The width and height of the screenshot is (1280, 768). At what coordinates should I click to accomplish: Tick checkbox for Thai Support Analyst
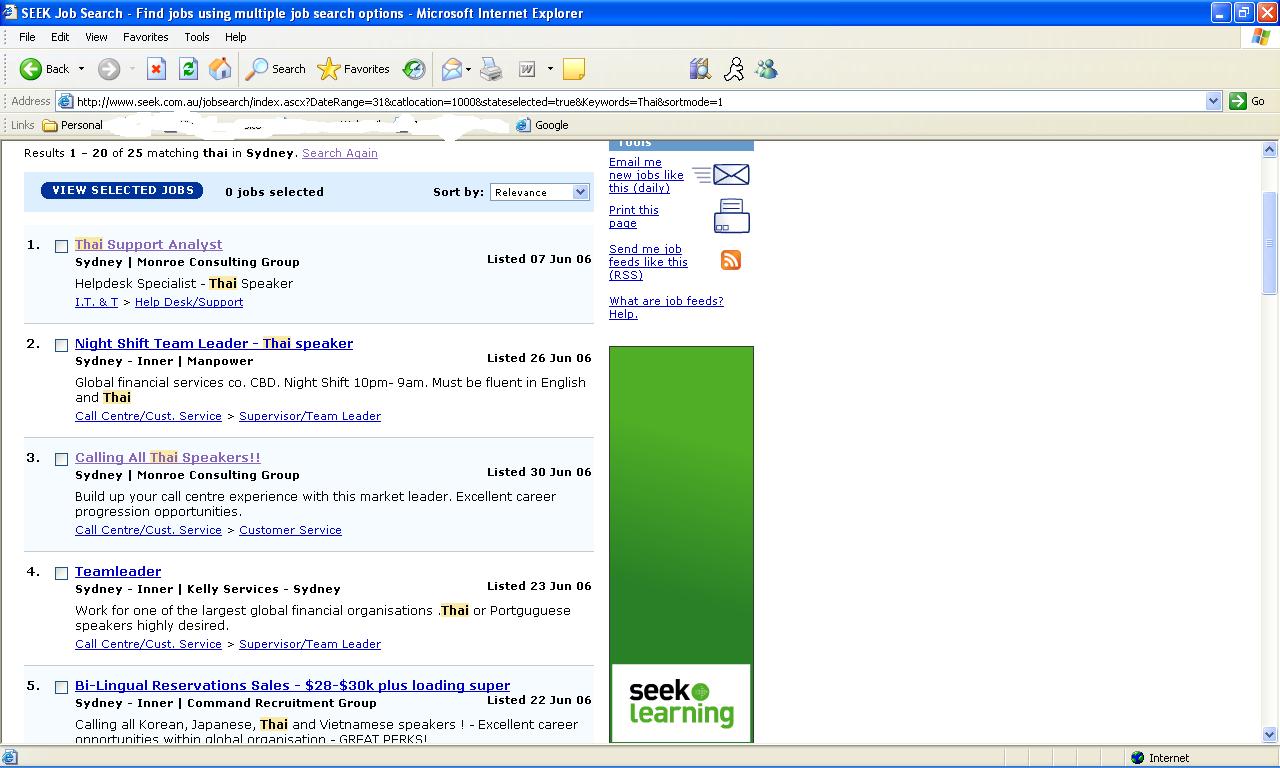[x=61, y=246]
